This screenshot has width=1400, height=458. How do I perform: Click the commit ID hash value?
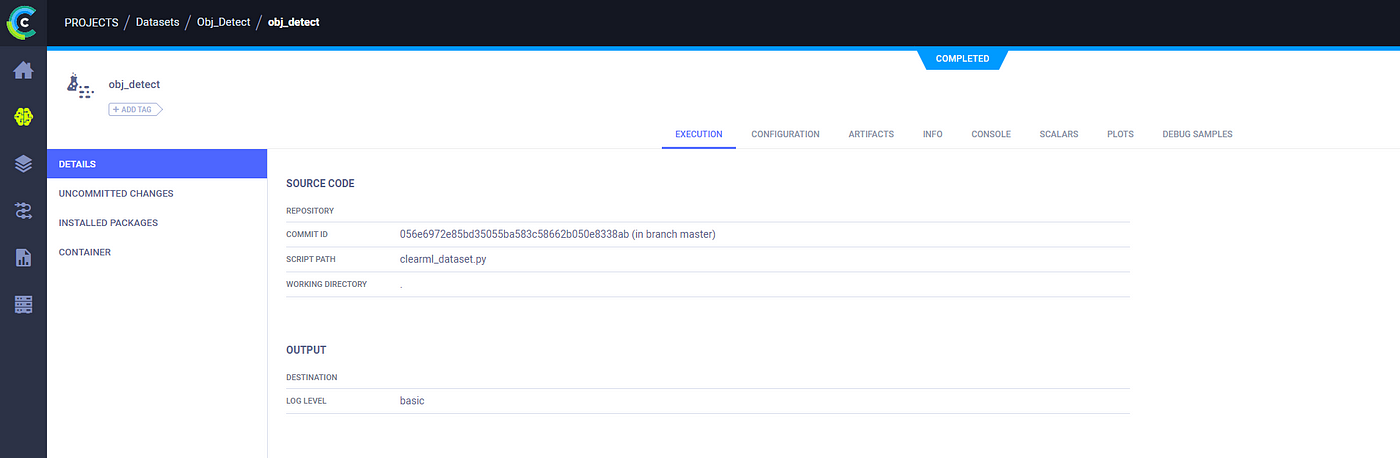tap(514, 234)
